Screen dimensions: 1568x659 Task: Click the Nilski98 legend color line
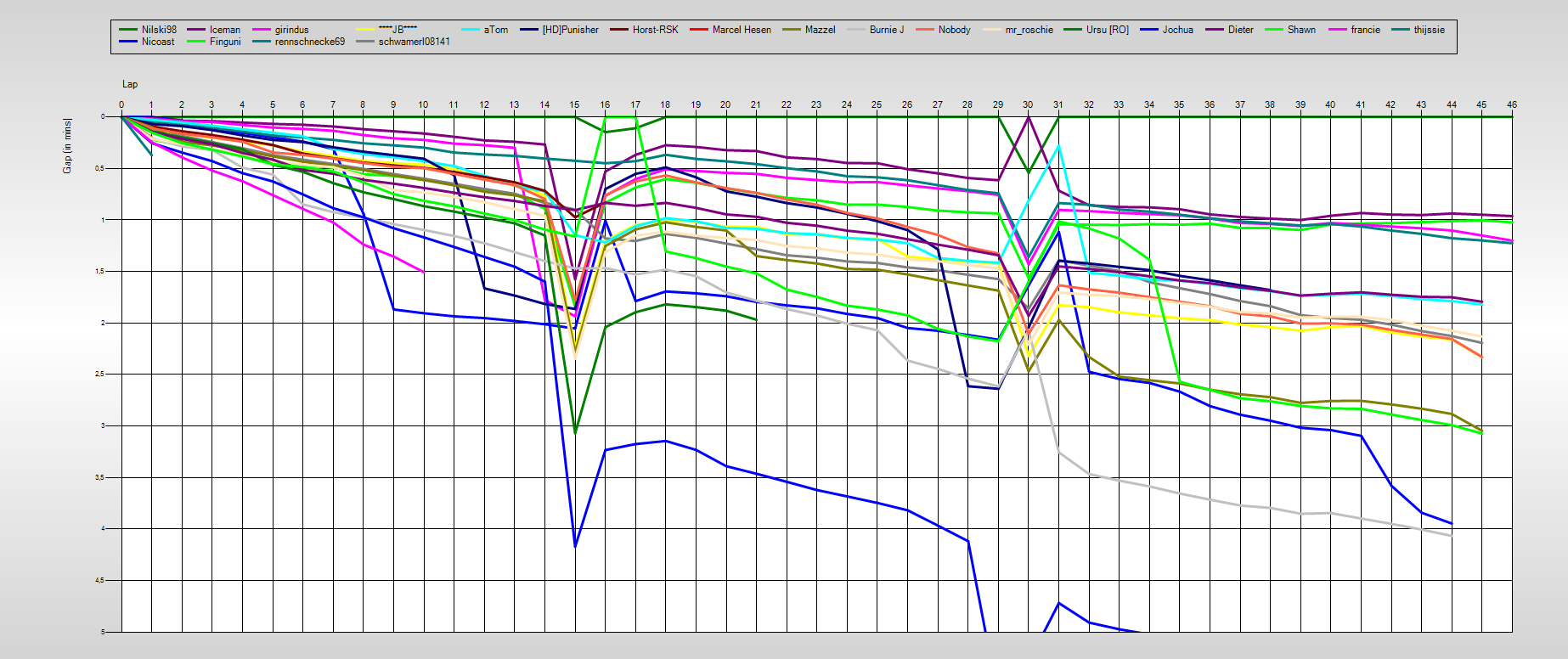click(x=127, y=30)
